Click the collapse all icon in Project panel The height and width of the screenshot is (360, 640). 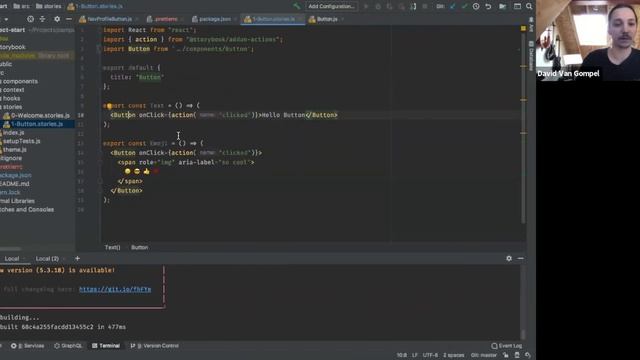(x=42, y=19)
